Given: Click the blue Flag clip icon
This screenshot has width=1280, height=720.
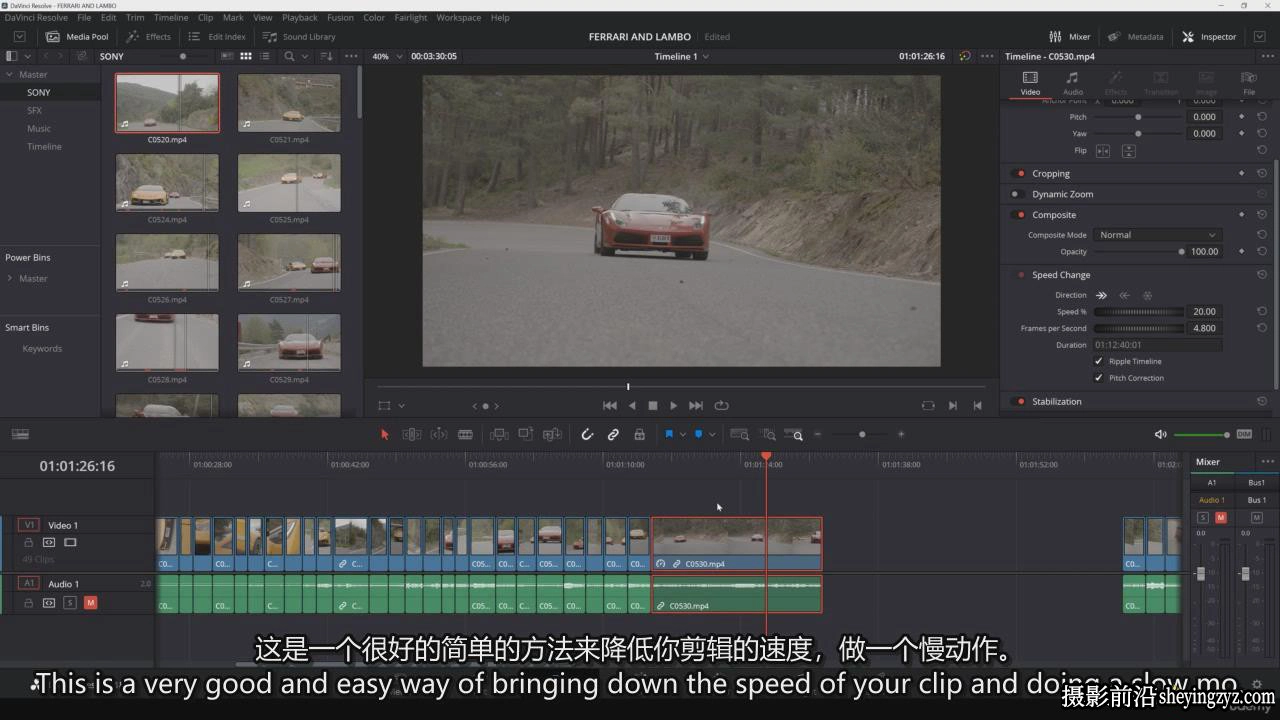Looking at the screenshot, I should coord(669,434).
